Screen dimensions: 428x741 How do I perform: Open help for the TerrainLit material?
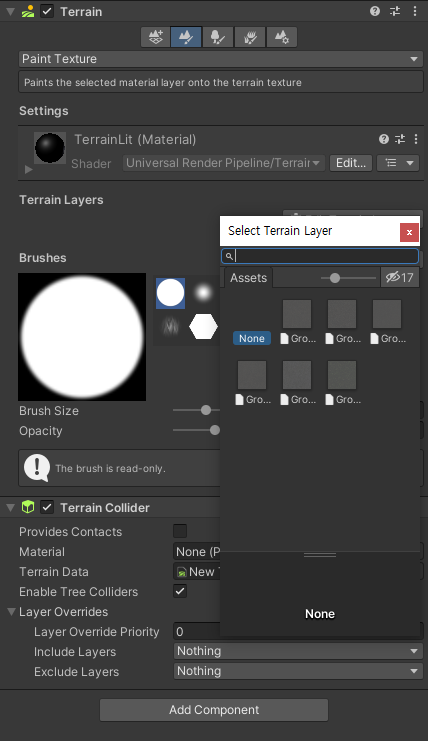coord(384,139)
